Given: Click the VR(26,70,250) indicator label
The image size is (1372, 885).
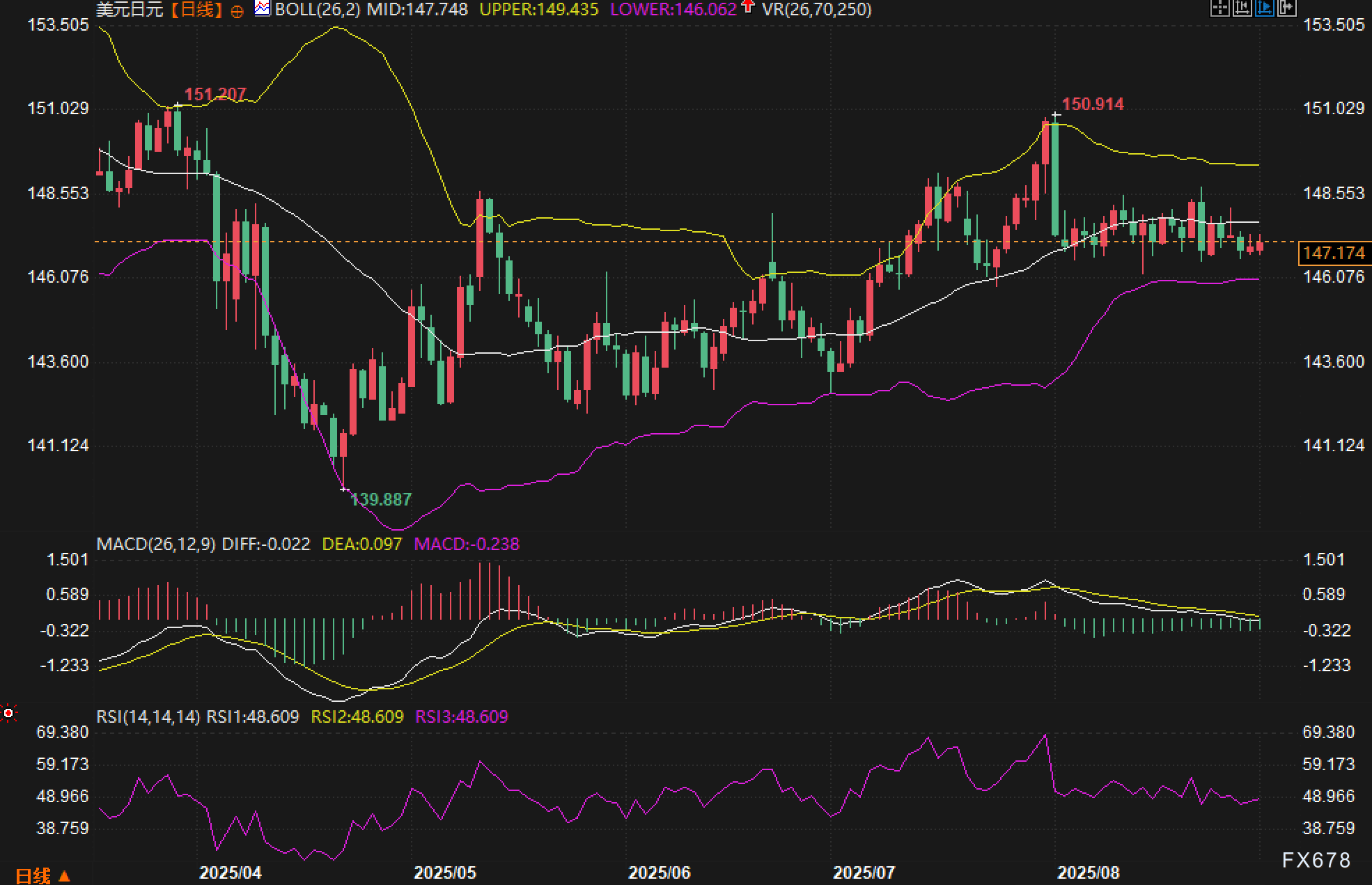Looking at the screenshot, I should coord(817,10).
